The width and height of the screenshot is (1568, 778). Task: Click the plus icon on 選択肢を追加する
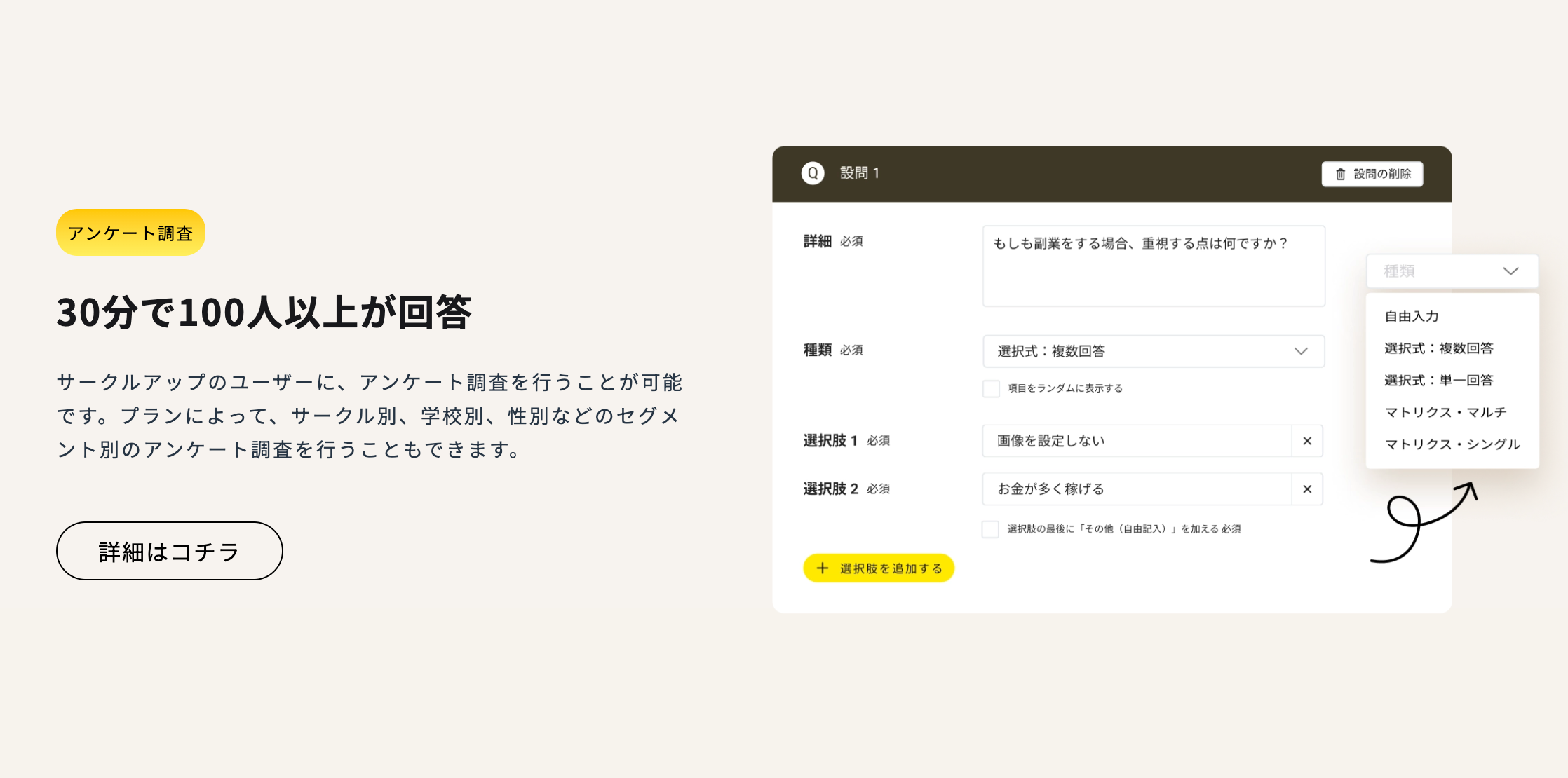pos(823,568)
